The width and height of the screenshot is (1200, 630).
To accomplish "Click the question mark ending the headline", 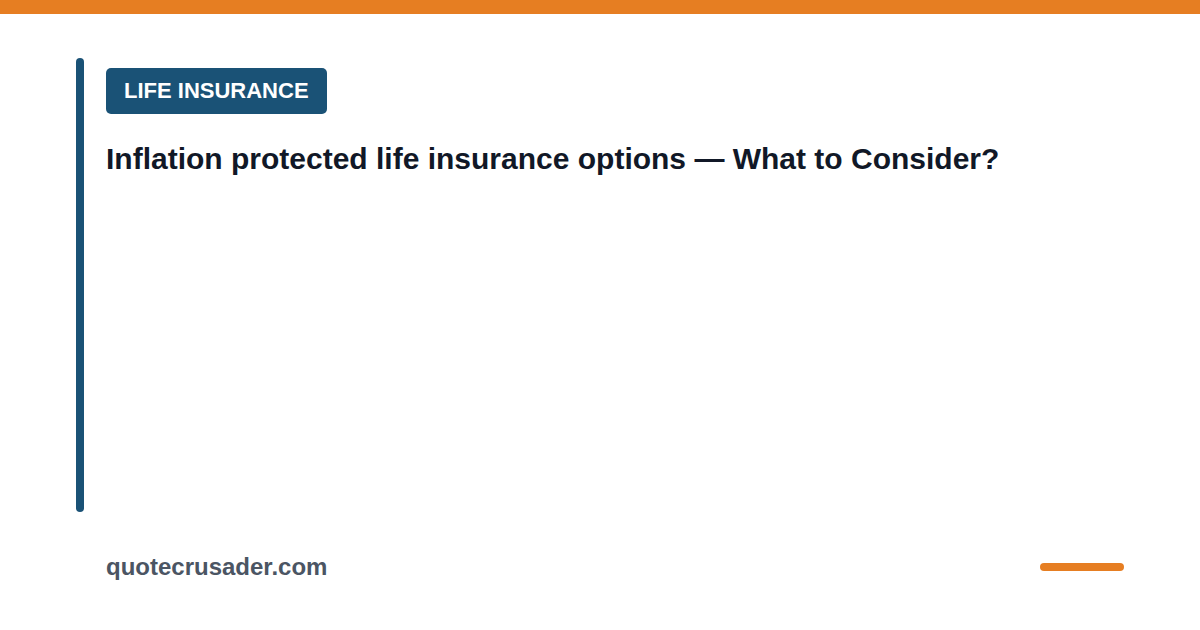I will [990, 159].
